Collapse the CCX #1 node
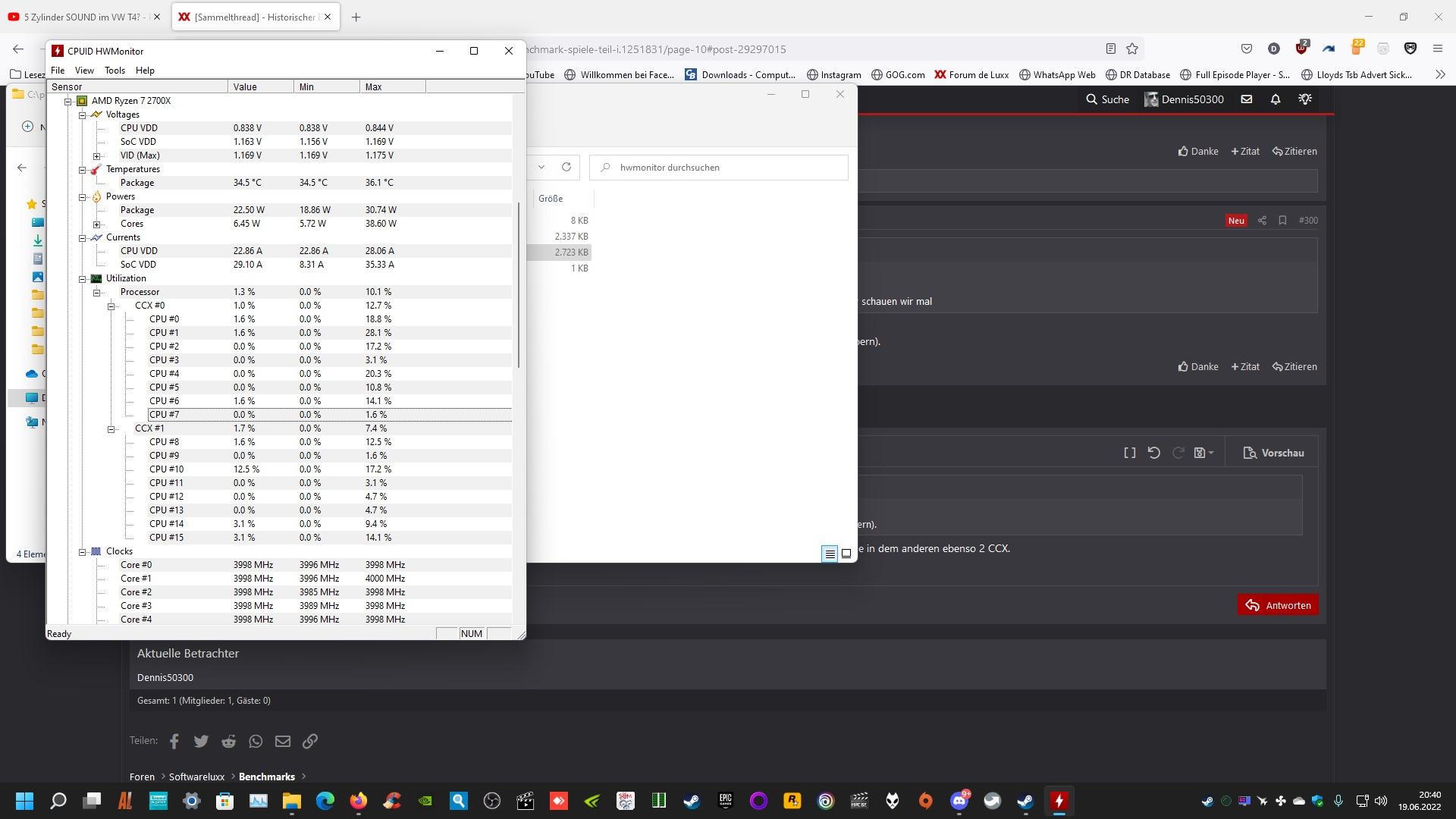Screen dimensions: 1456x819 coord(111,428)
